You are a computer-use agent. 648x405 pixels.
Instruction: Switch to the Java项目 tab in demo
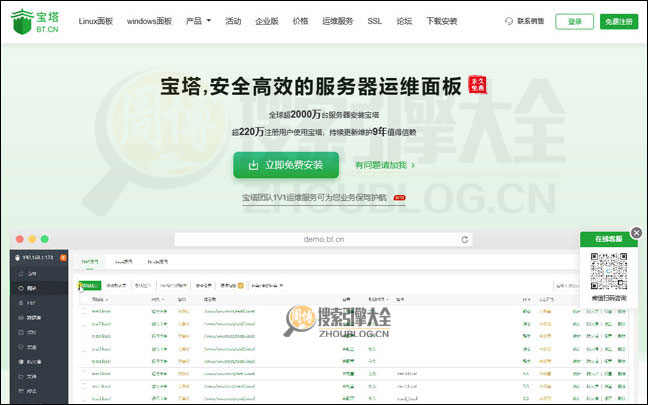coord(124,262)
